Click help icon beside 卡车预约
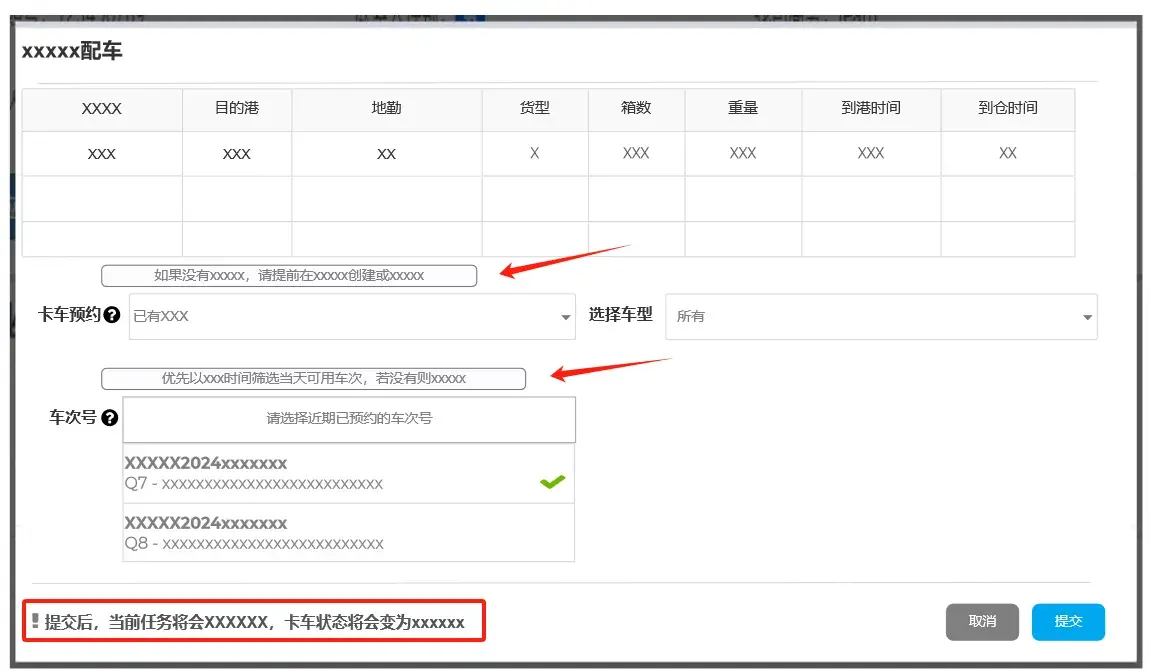This screenshot has width=1150, height=672. tap(112, 315)
